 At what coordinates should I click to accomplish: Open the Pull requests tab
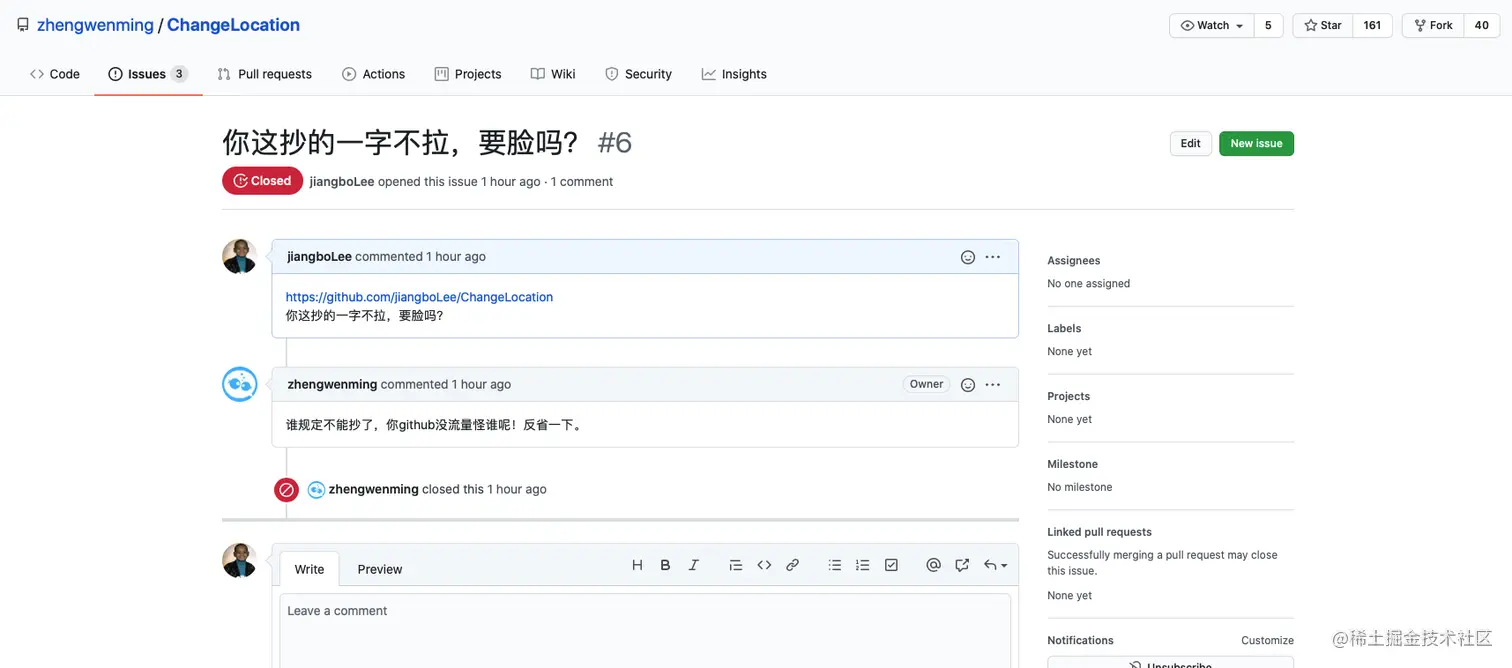point(265,74)
